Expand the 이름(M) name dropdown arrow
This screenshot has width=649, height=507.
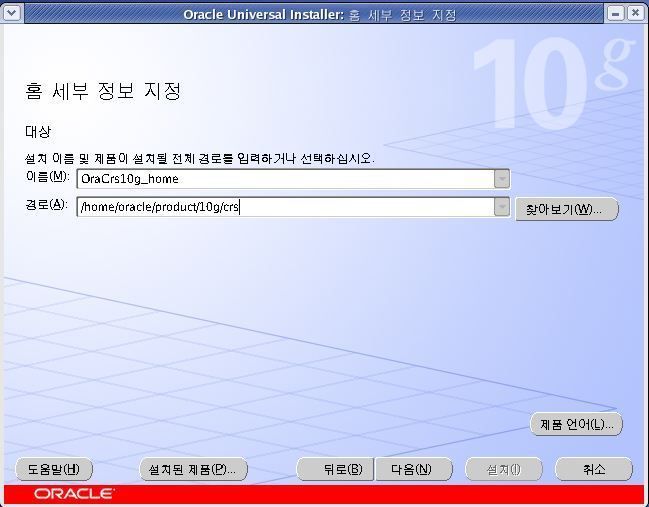click(502, 179)
